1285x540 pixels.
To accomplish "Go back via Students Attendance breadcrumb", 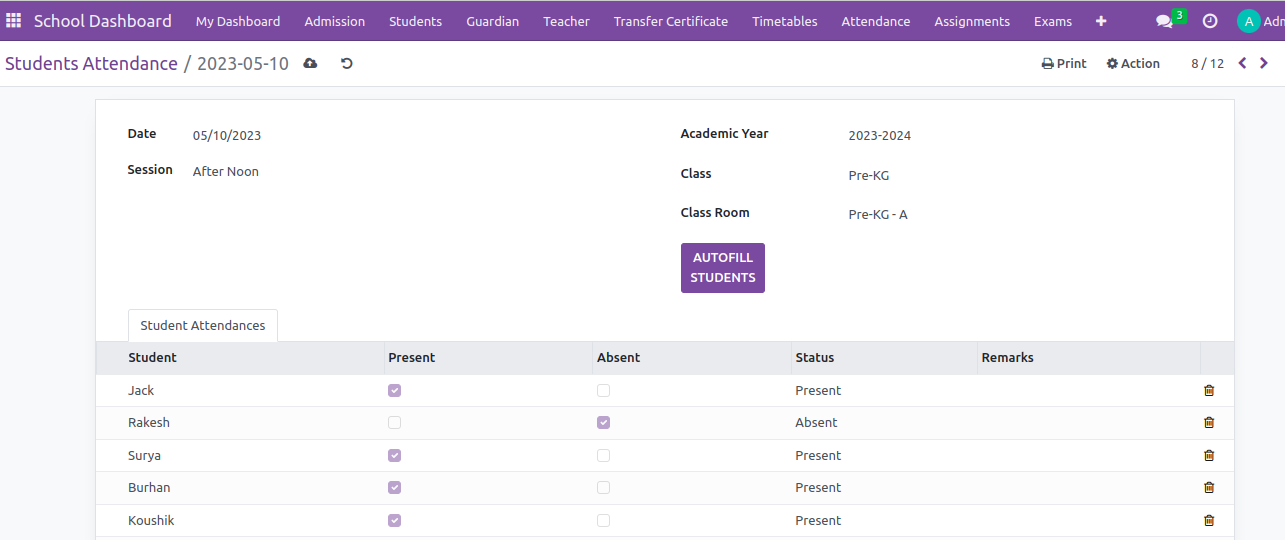I will pos(91,63).
